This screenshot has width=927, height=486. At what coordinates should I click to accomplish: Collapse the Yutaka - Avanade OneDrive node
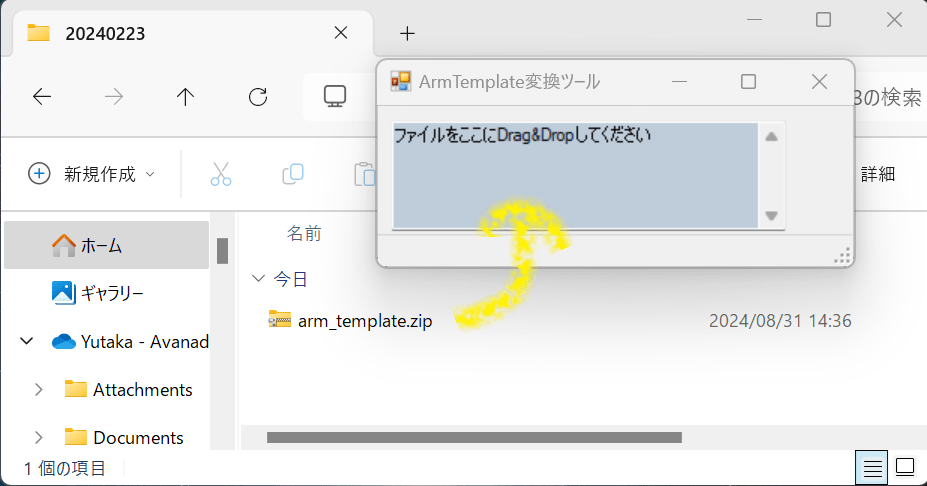pos(27,341)
